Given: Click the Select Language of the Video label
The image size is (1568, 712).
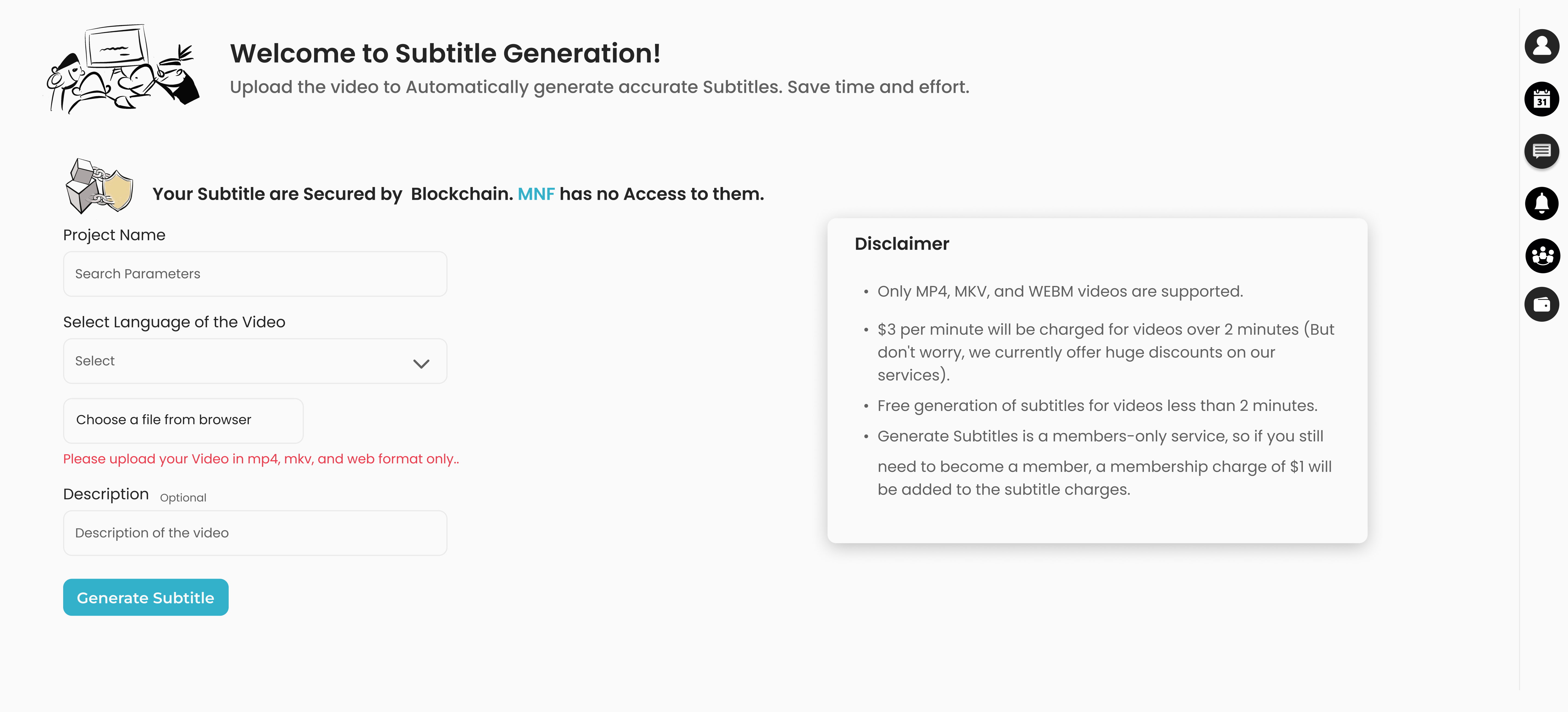Looking at the screenshot, I should tap(174, 323).
